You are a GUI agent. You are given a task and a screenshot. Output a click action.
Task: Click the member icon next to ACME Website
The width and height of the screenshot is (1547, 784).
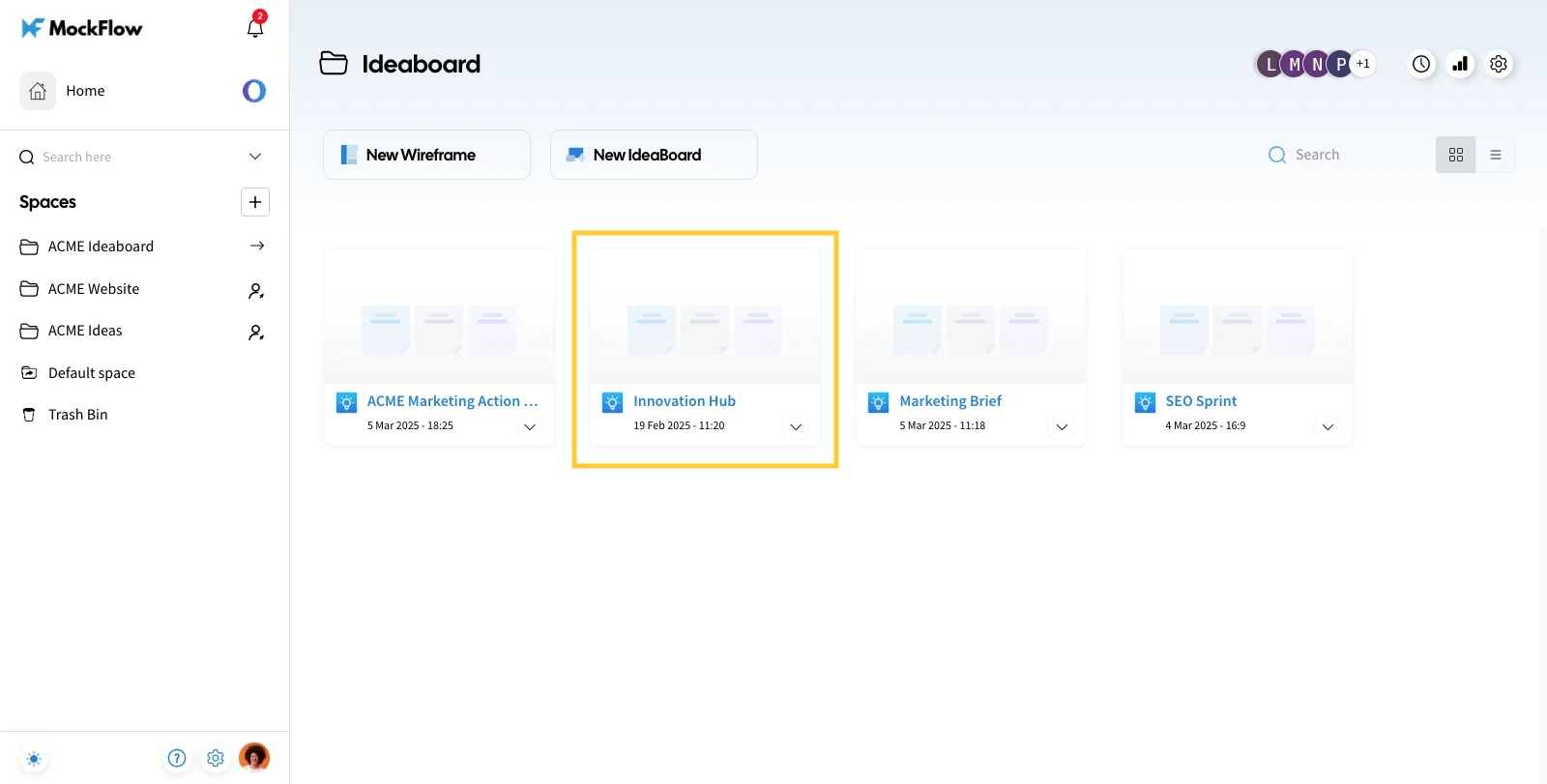pyautogui.click(x=256, y=290)
